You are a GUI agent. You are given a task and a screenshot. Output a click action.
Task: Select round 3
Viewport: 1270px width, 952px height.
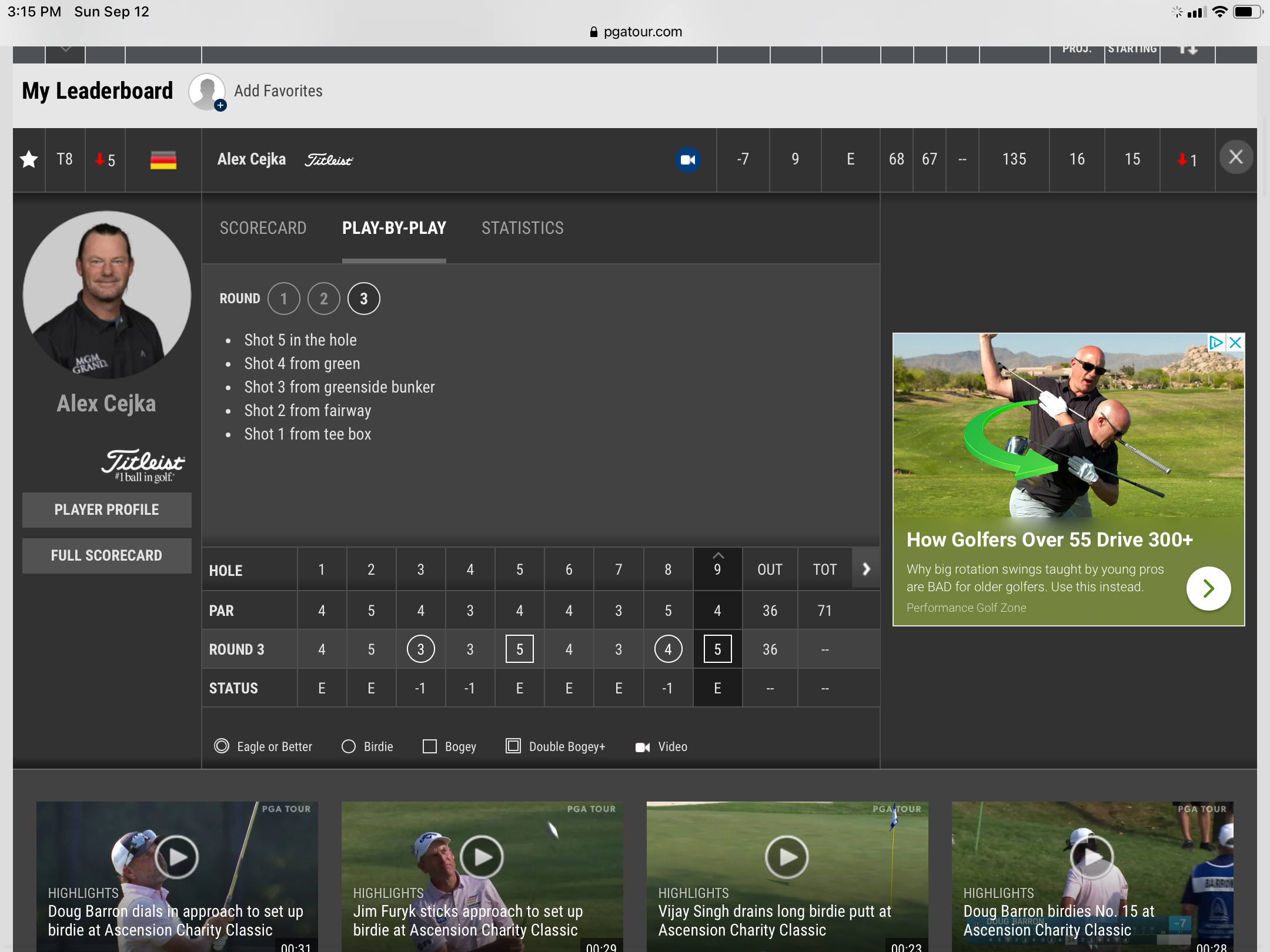[364, 299]
